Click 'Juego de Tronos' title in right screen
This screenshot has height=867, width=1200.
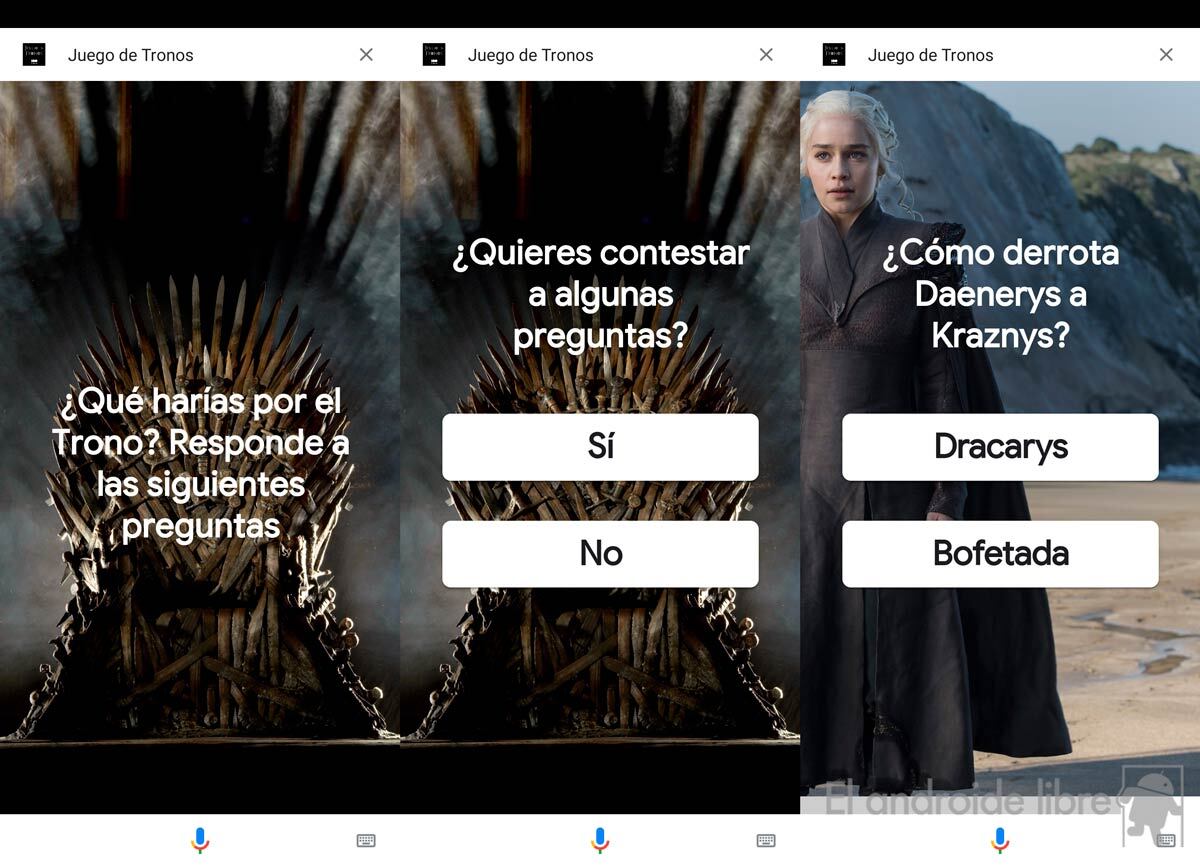tap(931, 55)
